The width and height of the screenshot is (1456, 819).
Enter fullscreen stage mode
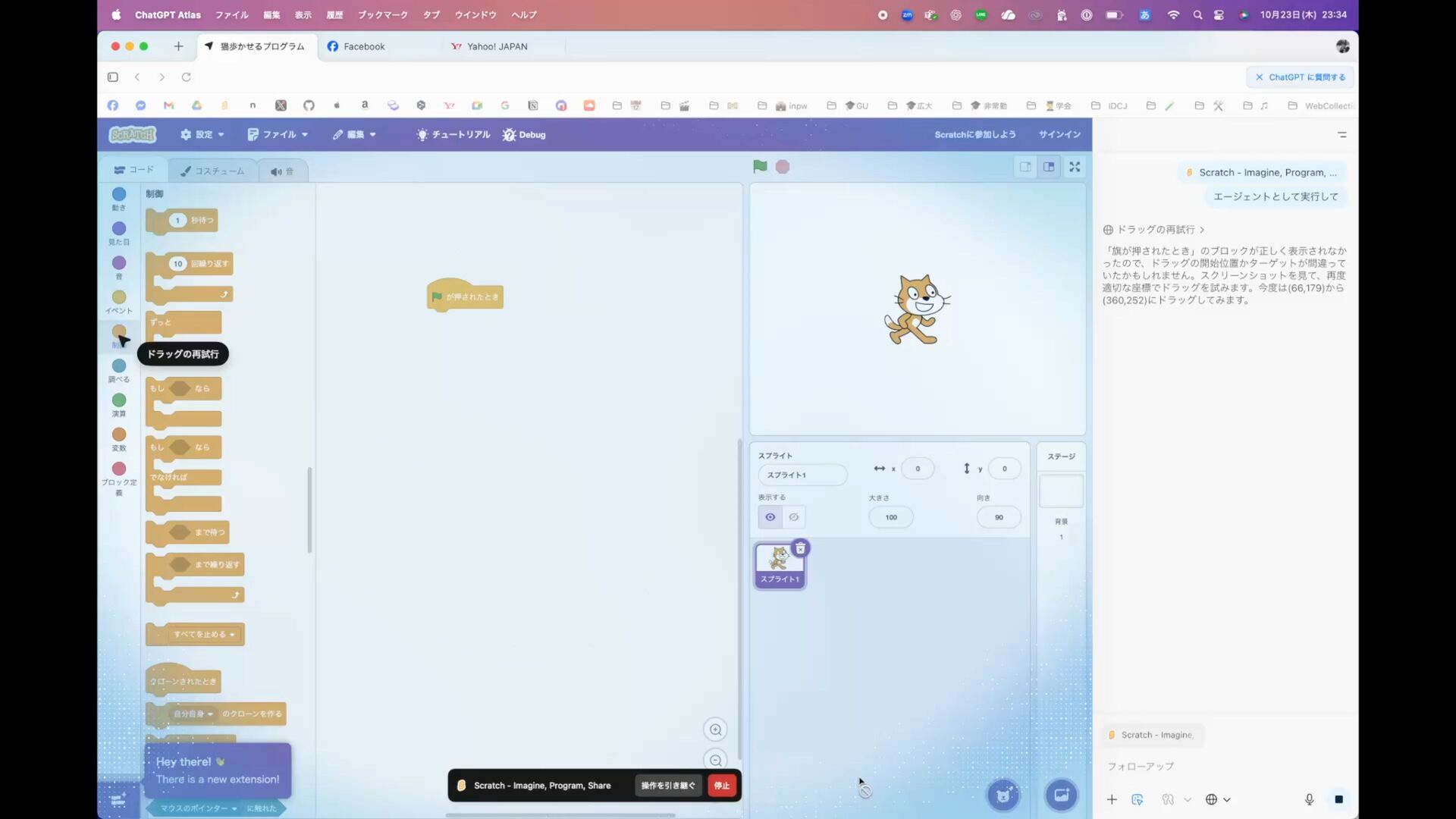[x=1075, y=167]
